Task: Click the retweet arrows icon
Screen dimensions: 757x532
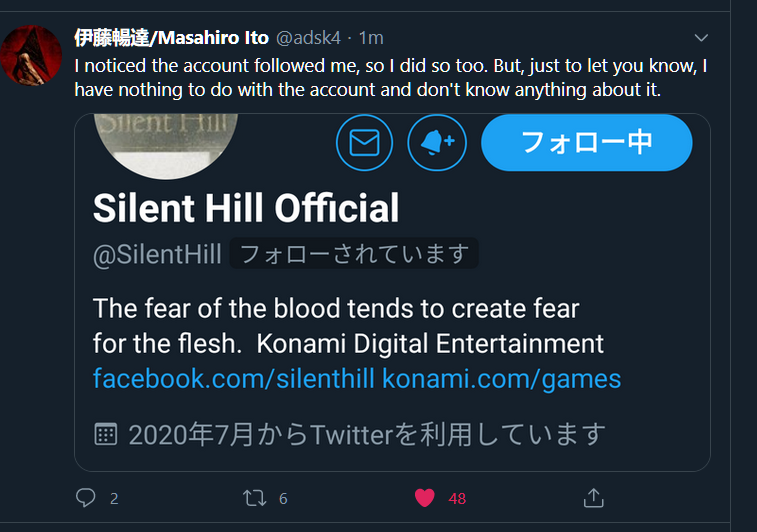Action: [x=255, y=497]
